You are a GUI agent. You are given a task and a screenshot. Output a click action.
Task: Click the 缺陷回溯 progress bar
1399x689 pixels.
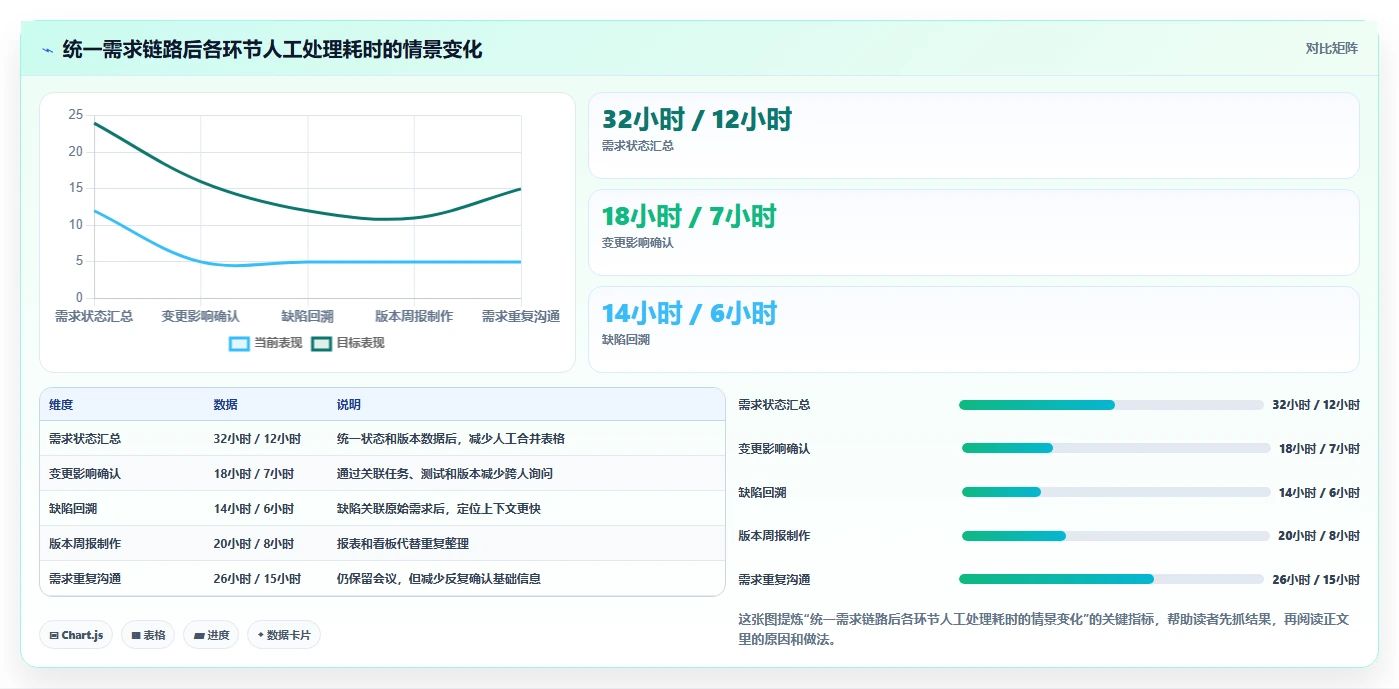click(1116, 492)
